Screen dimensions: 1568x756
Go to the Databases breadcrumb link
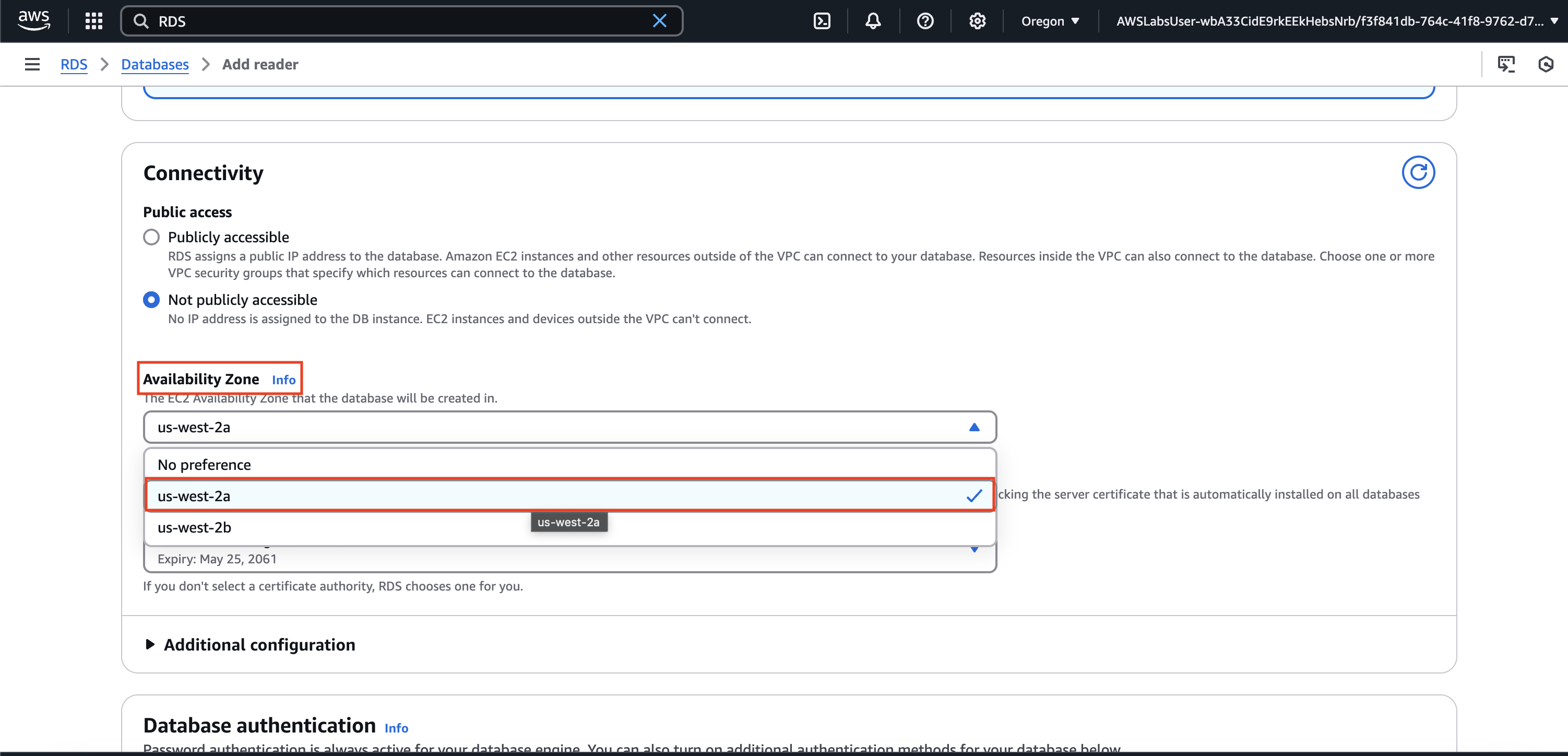pos(155,65)
